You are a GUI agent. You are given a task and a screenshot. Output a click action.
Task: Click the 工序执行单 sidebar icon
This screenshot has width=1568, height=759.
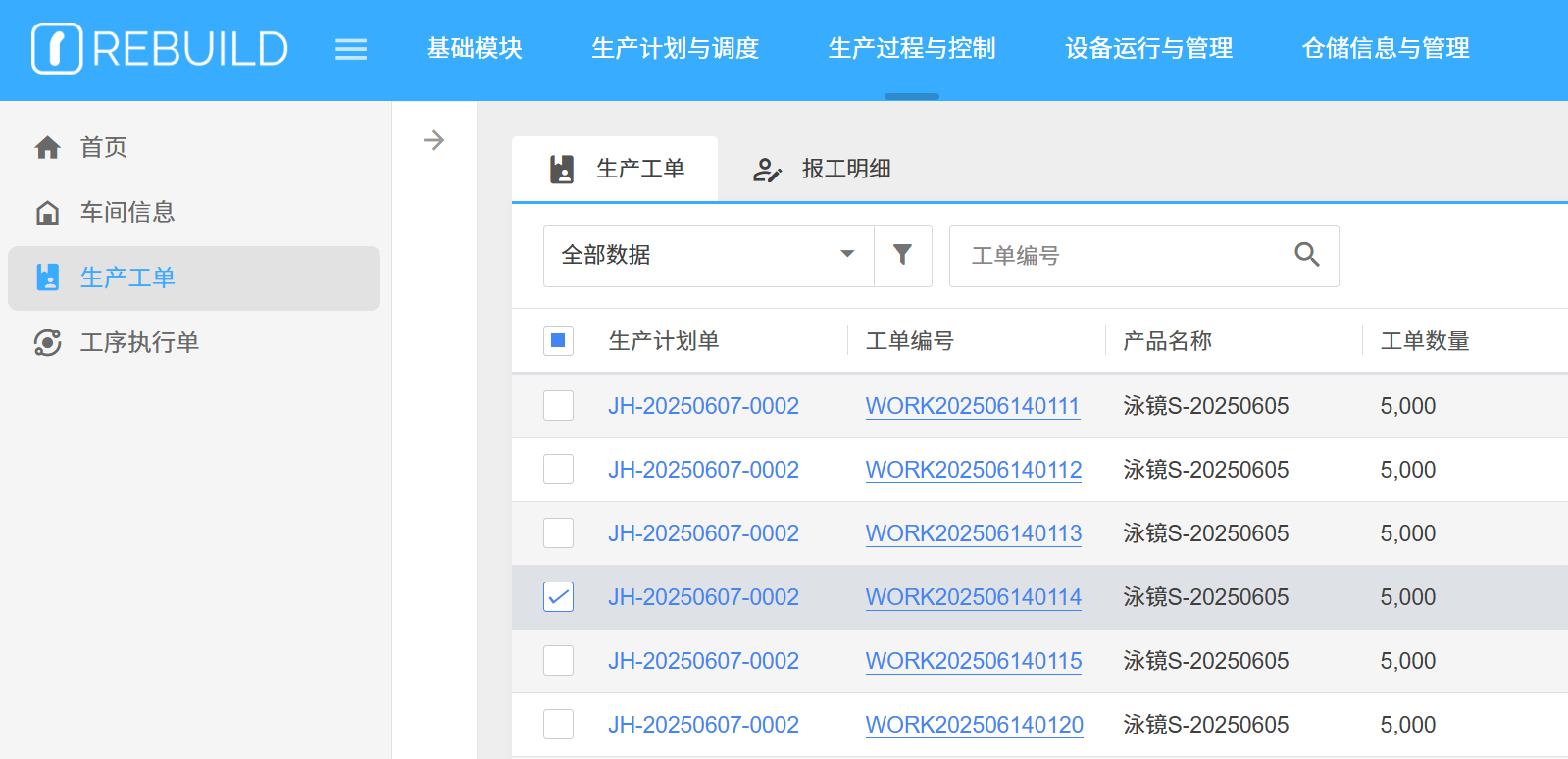(x=47, y=342)
